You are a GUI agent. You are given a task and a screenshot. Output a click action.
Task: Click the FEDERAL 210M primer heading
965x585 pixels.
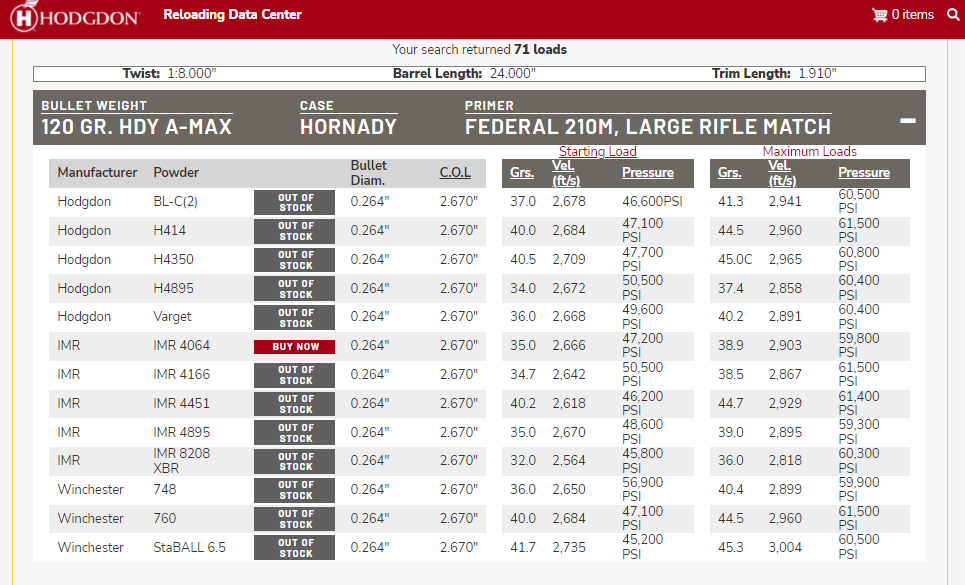[647, 127]
